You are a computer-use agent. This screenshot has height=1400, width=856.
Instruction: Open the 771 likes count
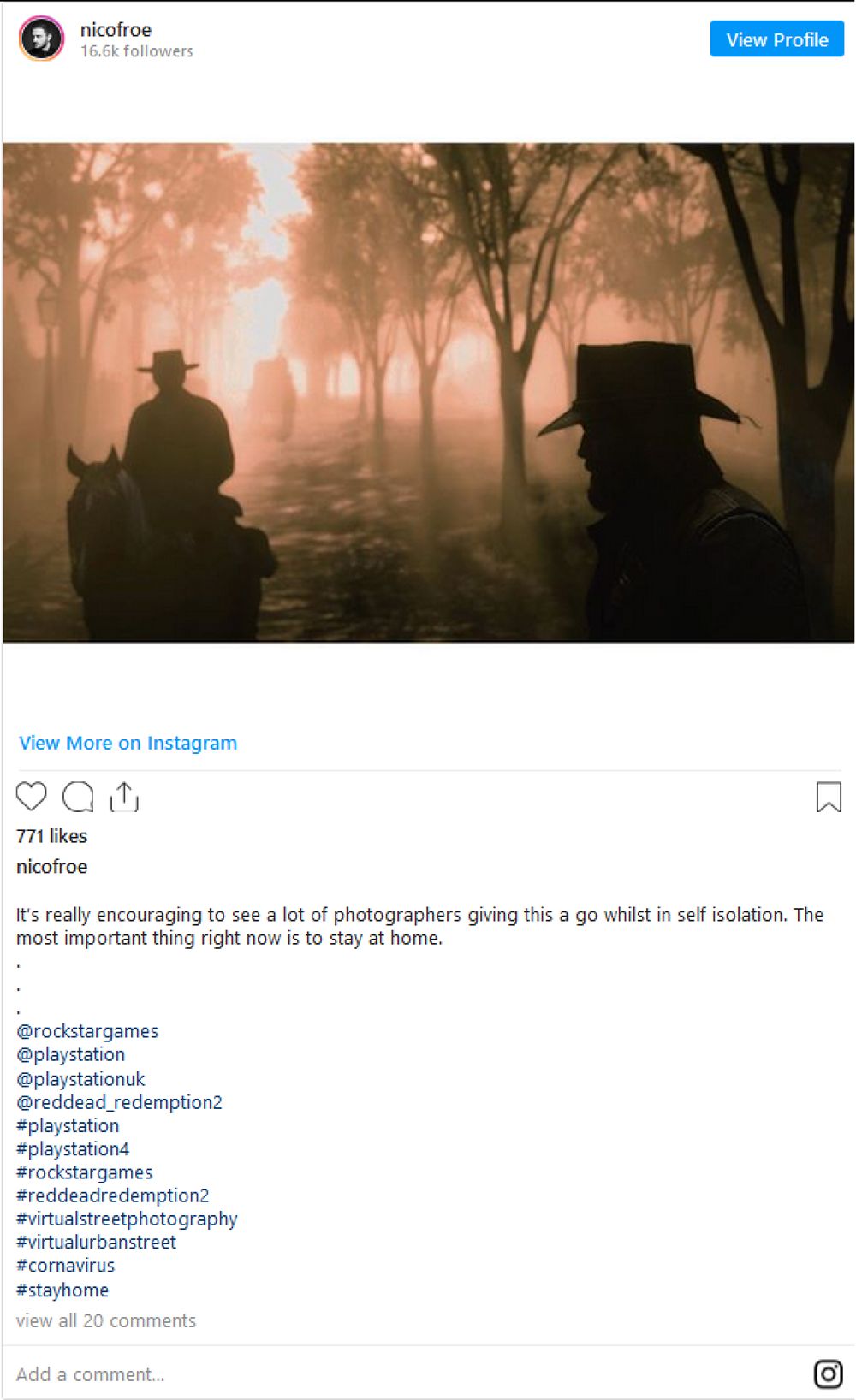pyautogui.click(x=52, y=836)
